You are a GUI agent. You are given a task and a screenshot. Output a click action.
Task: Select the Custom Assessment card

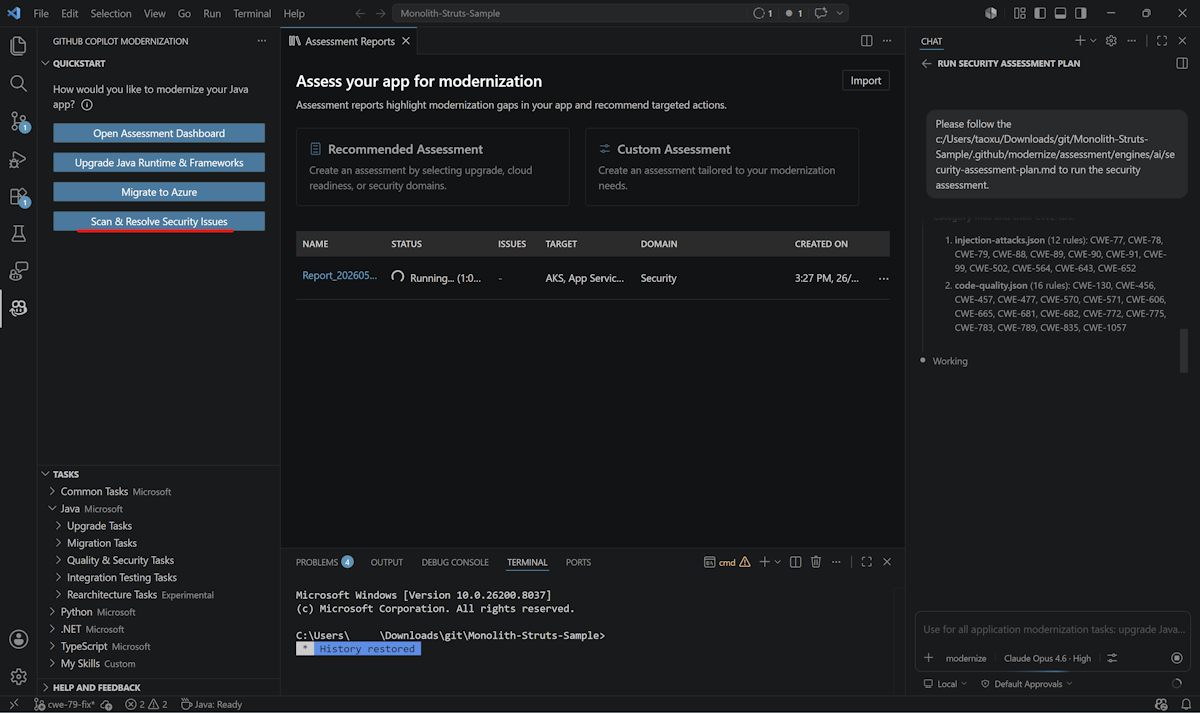click(x=722, y=166)
